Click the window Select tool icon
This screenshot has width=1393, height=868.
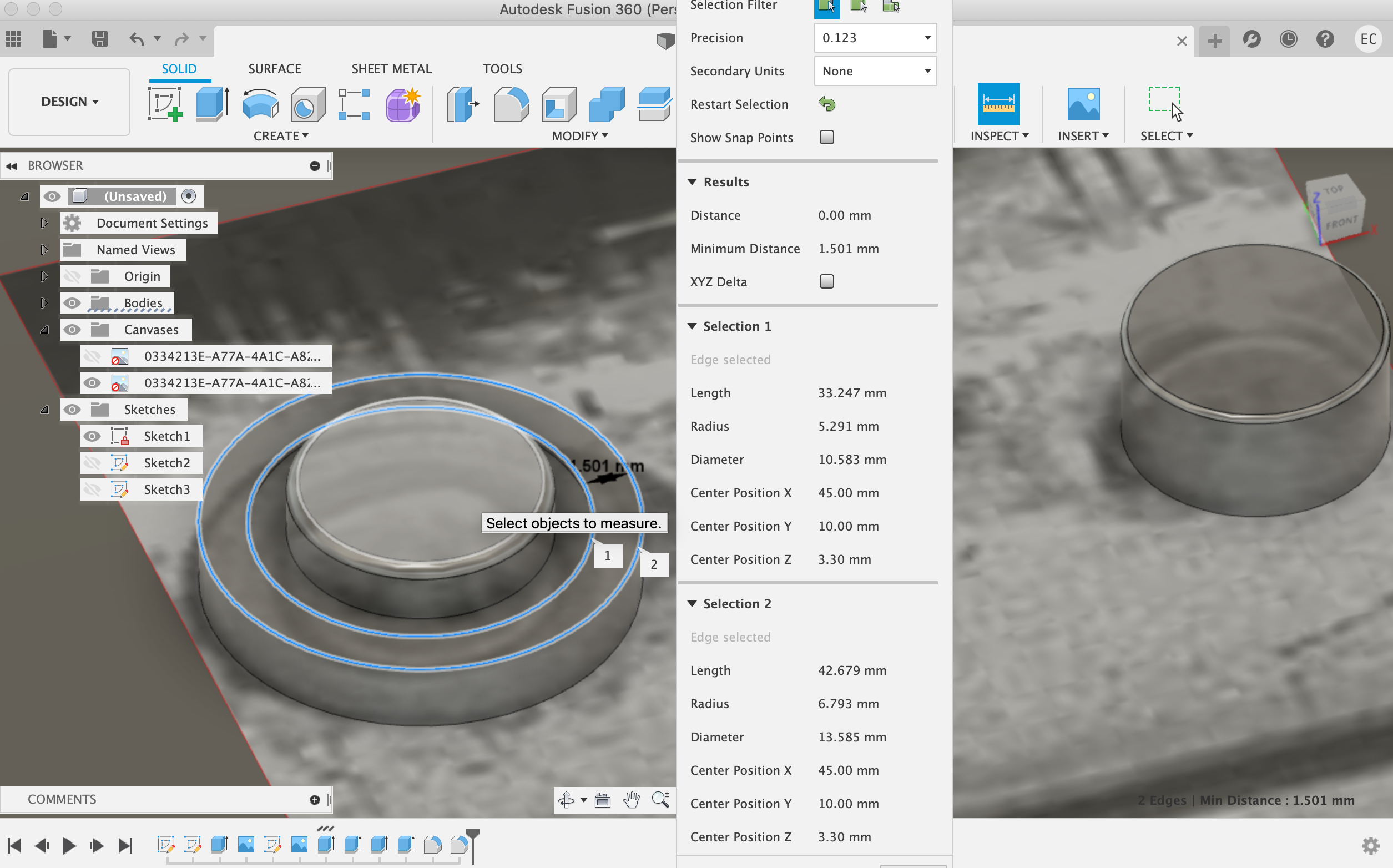point(1165,104)
